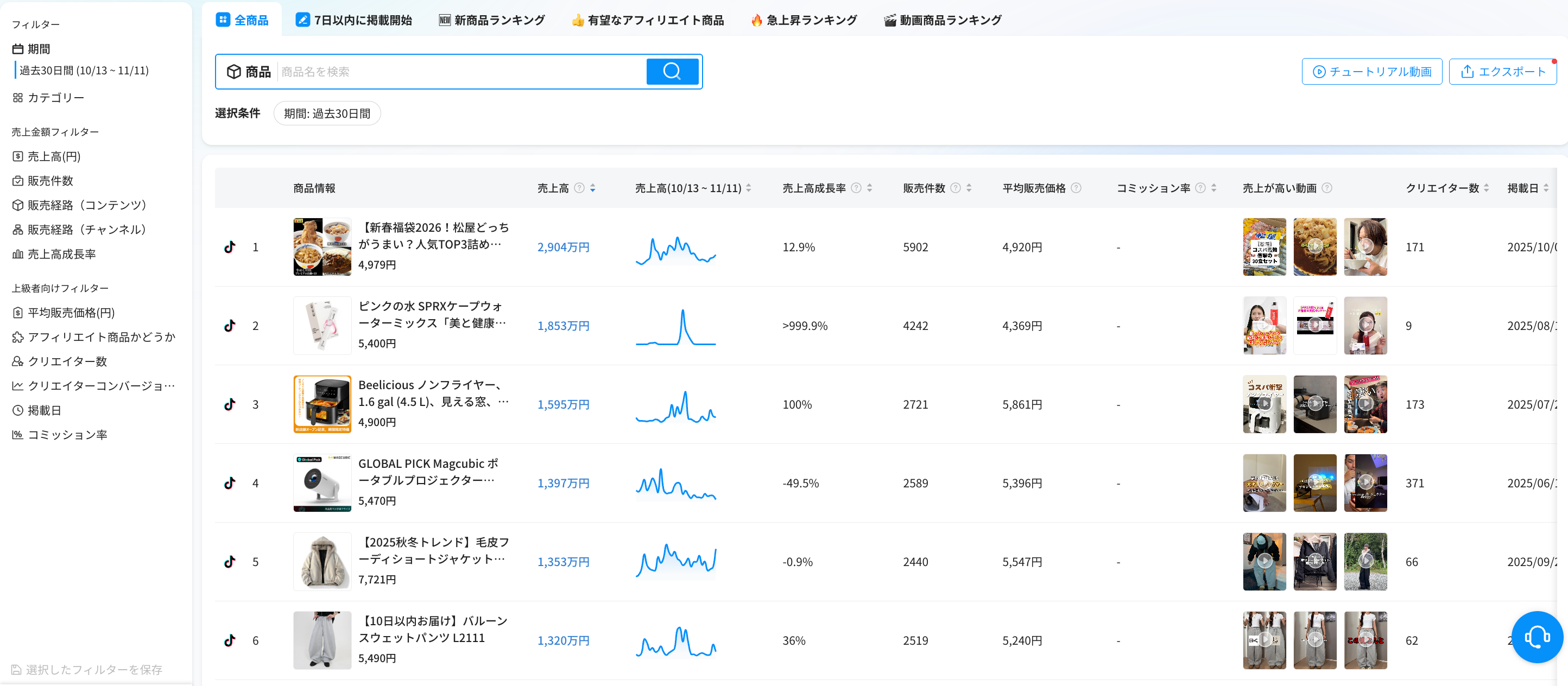Viewport: 1568px width, 686px height.
Task: Sort by 販売件数 column arrows
Action: click(x=969, y=188)
